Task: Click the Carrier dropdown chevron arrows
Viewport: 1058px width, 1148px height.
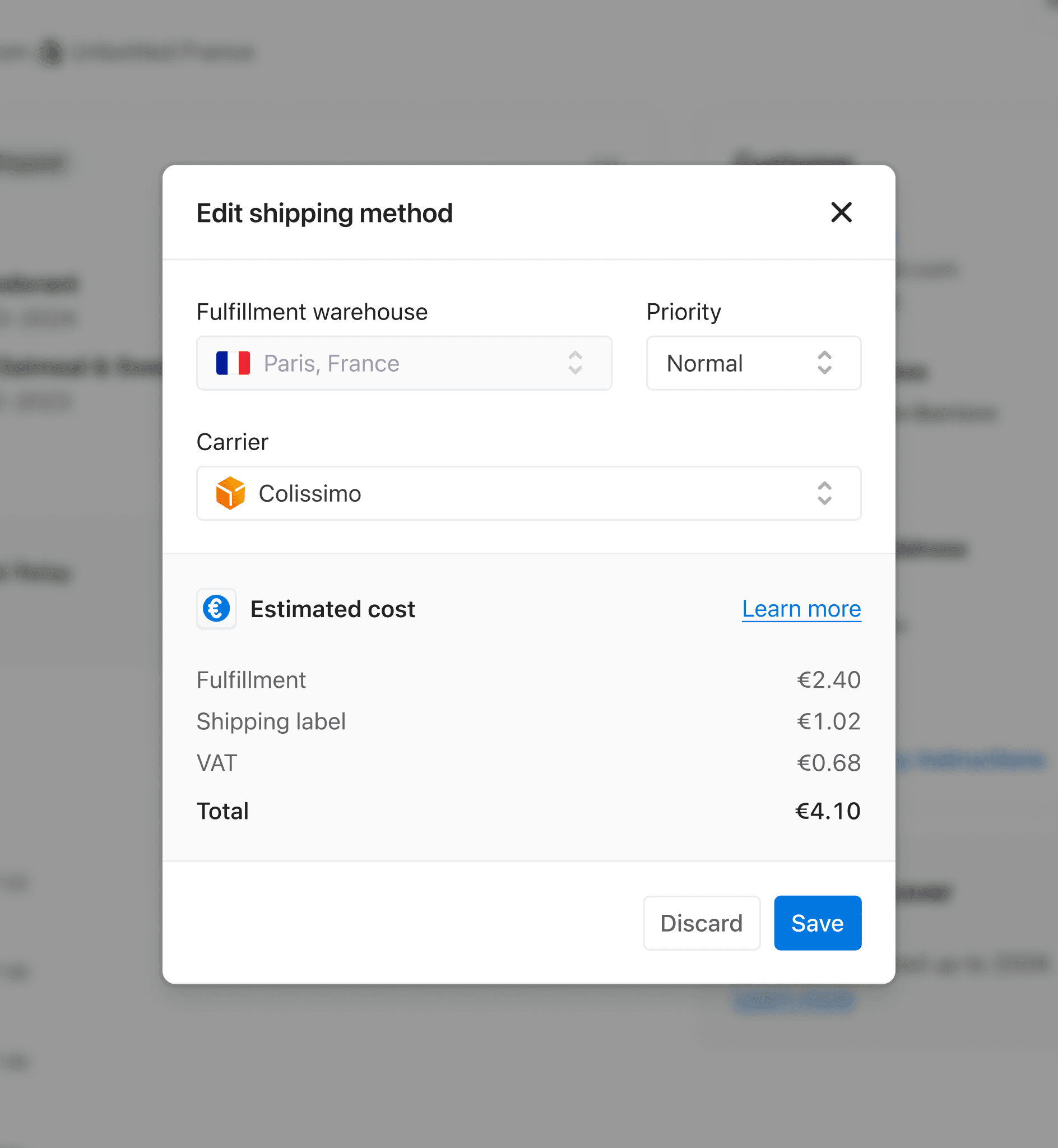Action: (x=824, y=493)
